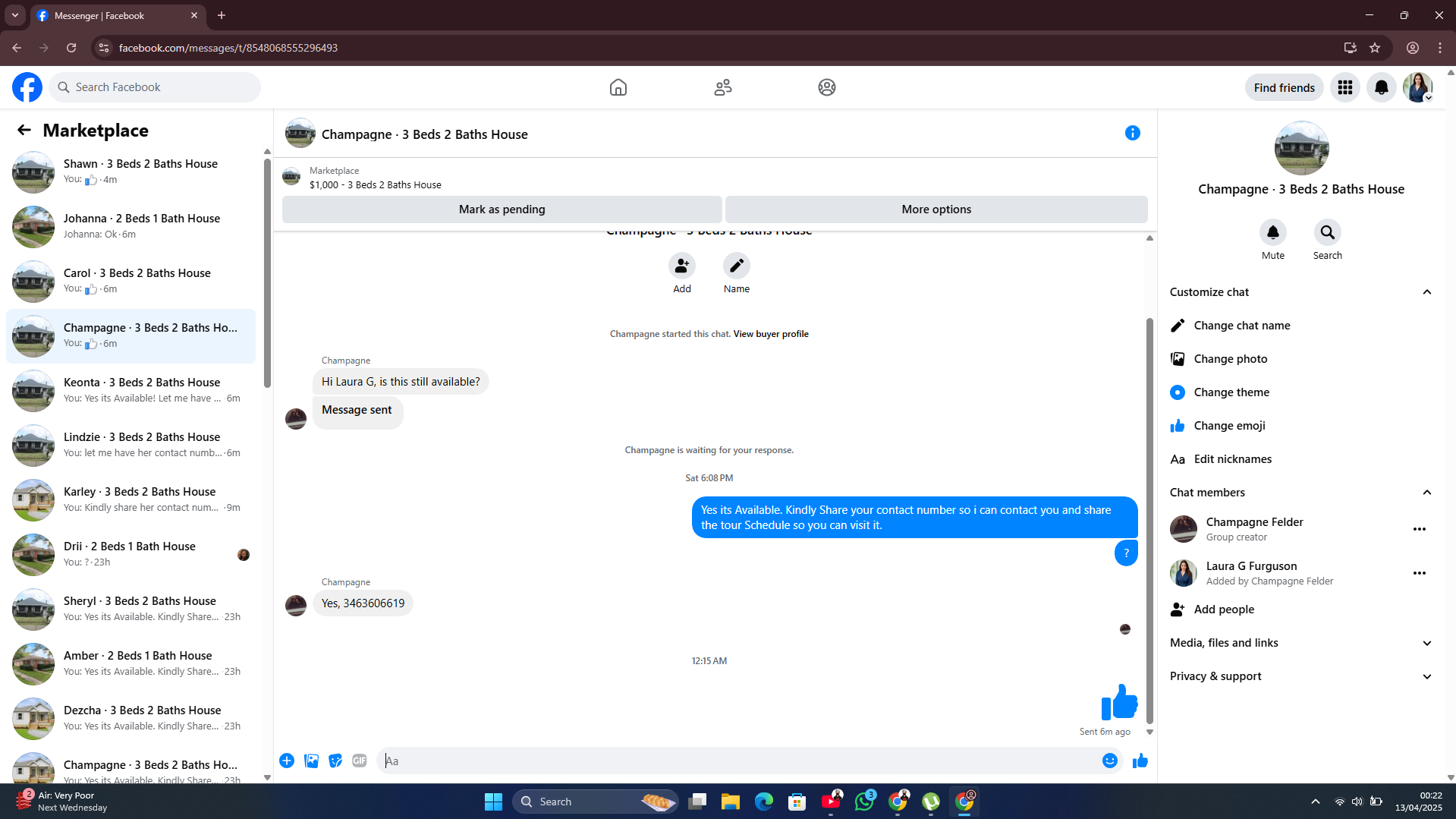Click the Mark as pending button
The width and height of the screenshot is (1456, 819).
(502, 209)
